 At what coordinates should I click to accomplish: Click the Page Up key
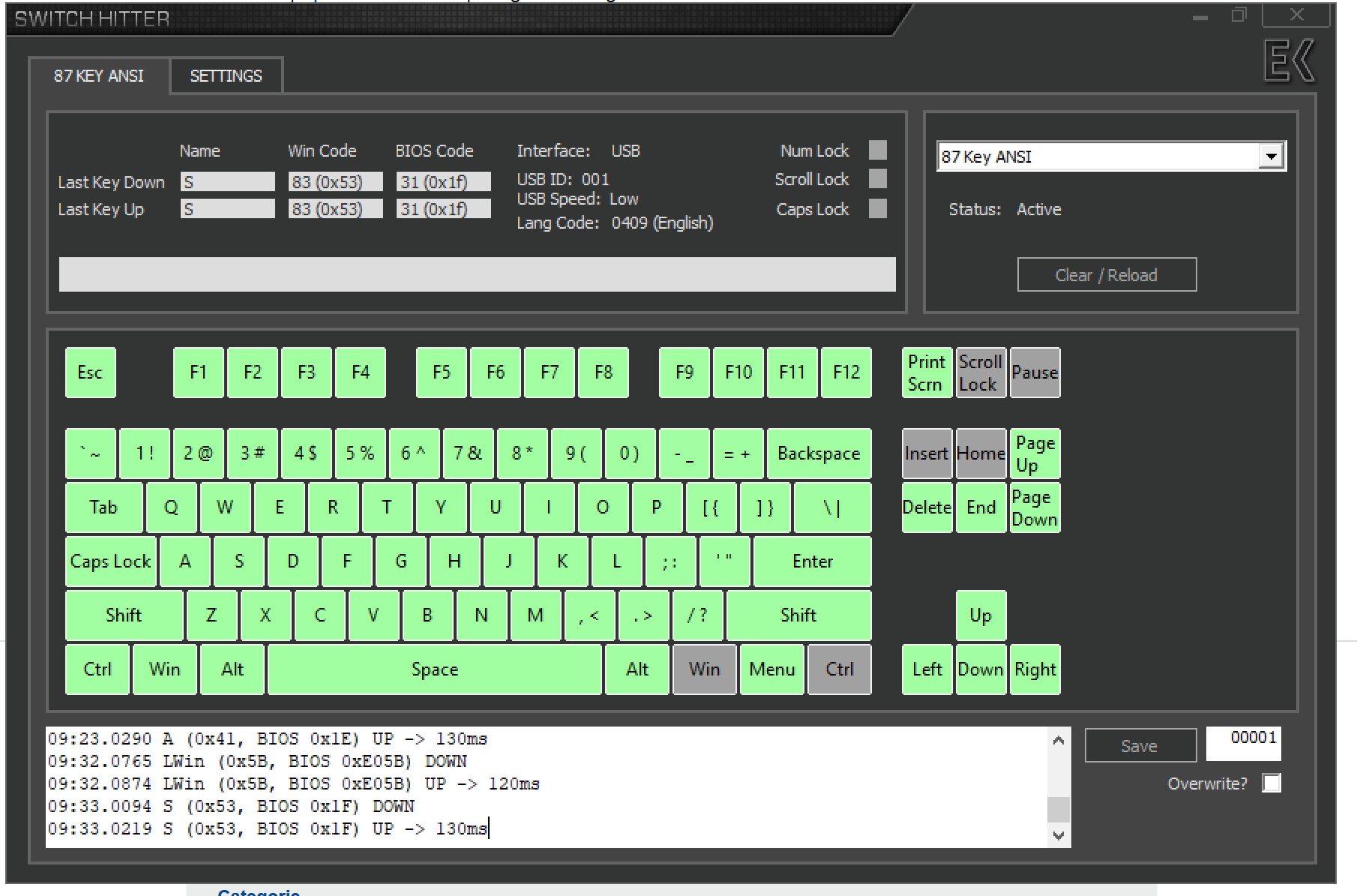1035,454
